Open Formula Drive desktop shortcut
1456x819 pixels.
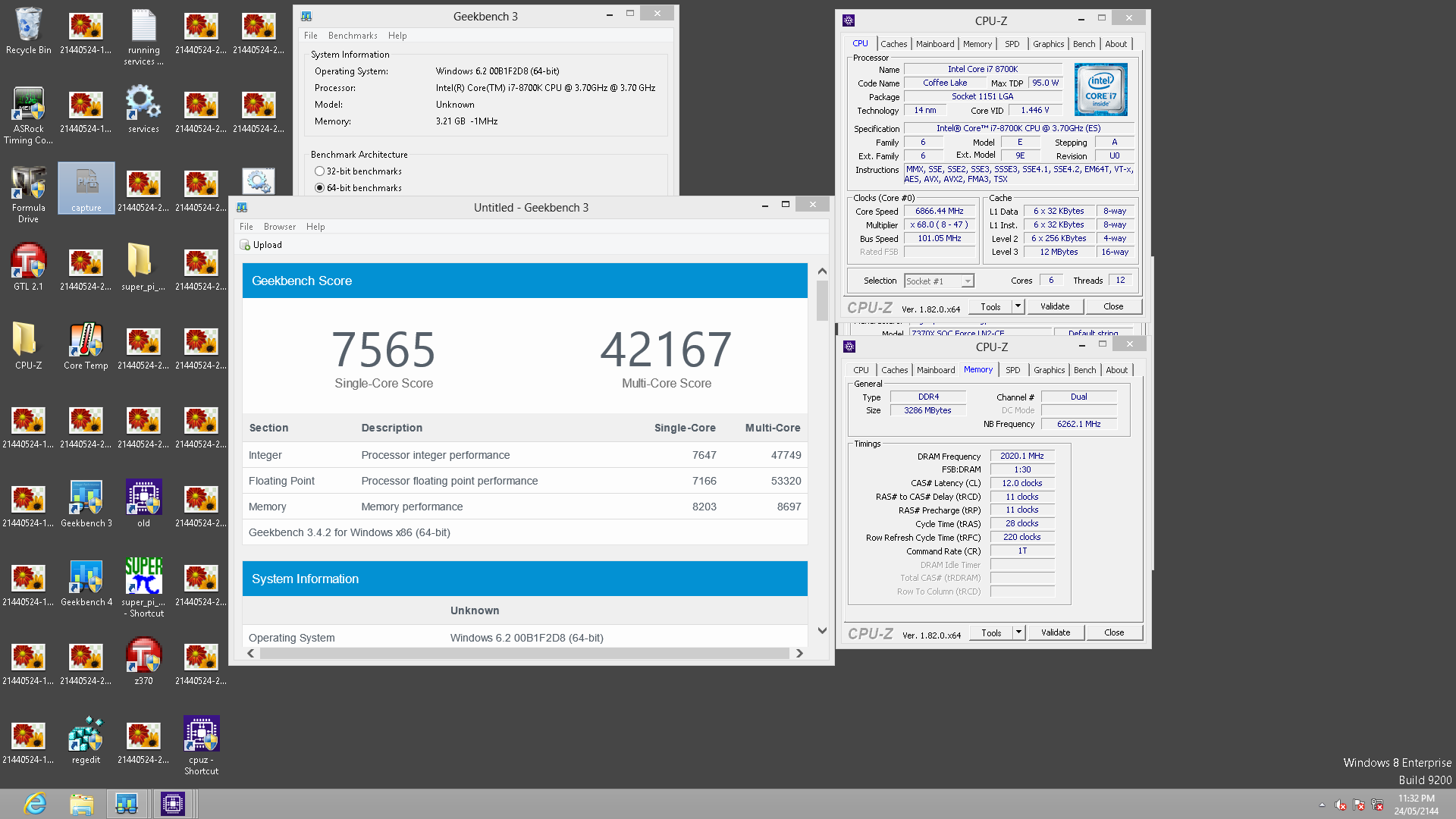coord(29,194)
